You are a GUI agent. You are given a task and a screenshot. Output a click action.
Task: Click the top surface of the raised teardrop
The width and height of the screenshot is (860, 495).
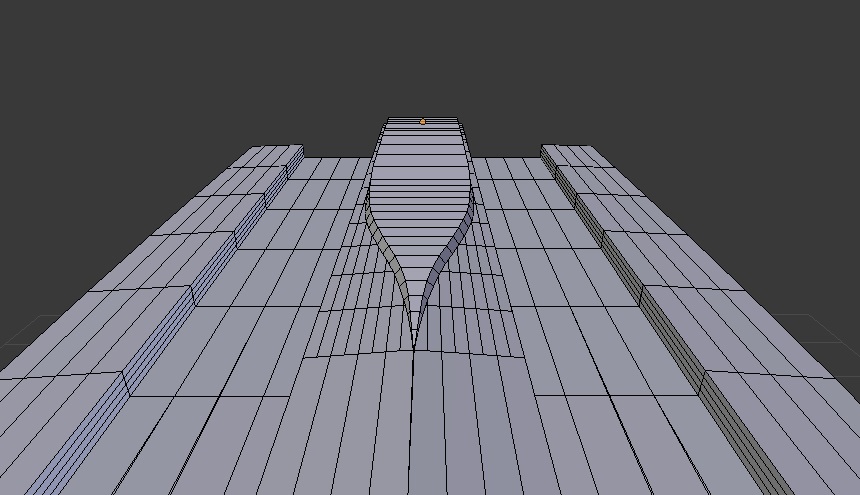tap(420, 180)
